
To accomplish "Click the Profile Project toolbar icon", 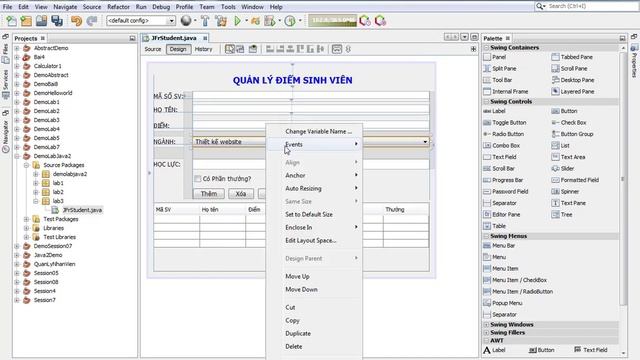I will point(270,21).
